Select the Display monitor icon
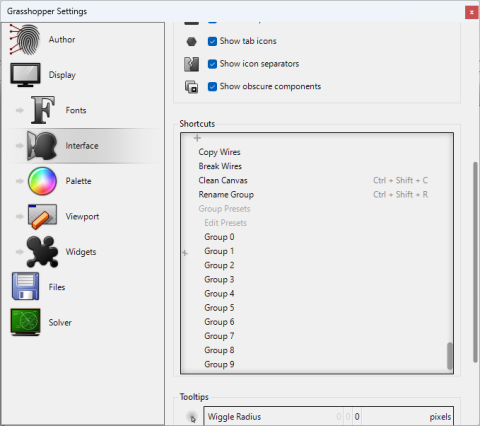The height and width of the screenshot is (426, 480). [25, 75]
